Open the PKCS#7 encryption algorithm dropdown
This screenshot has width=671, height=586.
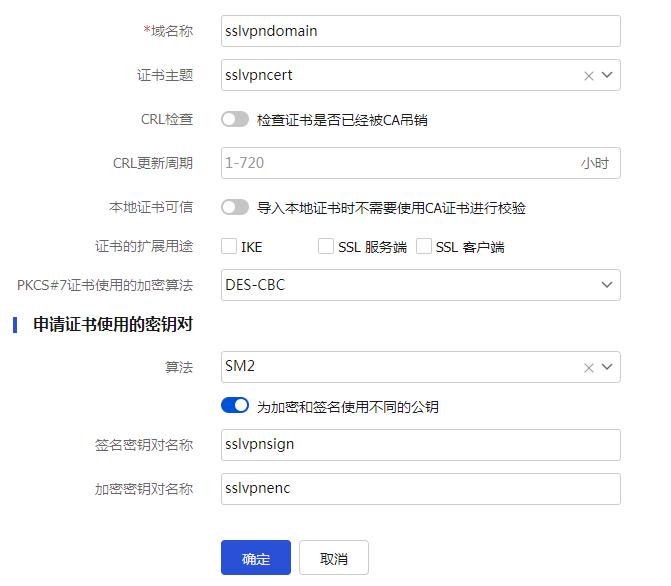[607, 285]
